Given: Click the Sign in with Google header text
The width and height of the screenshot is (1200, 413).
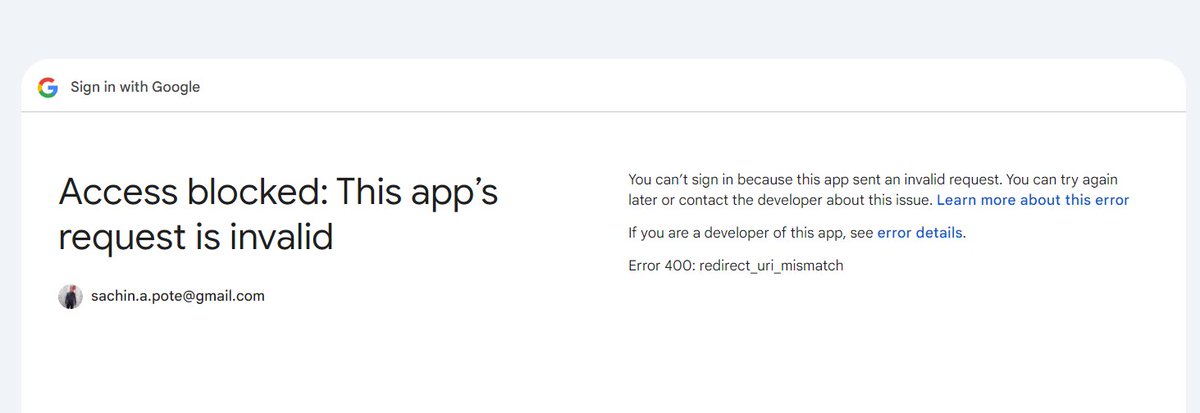Looking at the screenshot, I should point(135,87).
